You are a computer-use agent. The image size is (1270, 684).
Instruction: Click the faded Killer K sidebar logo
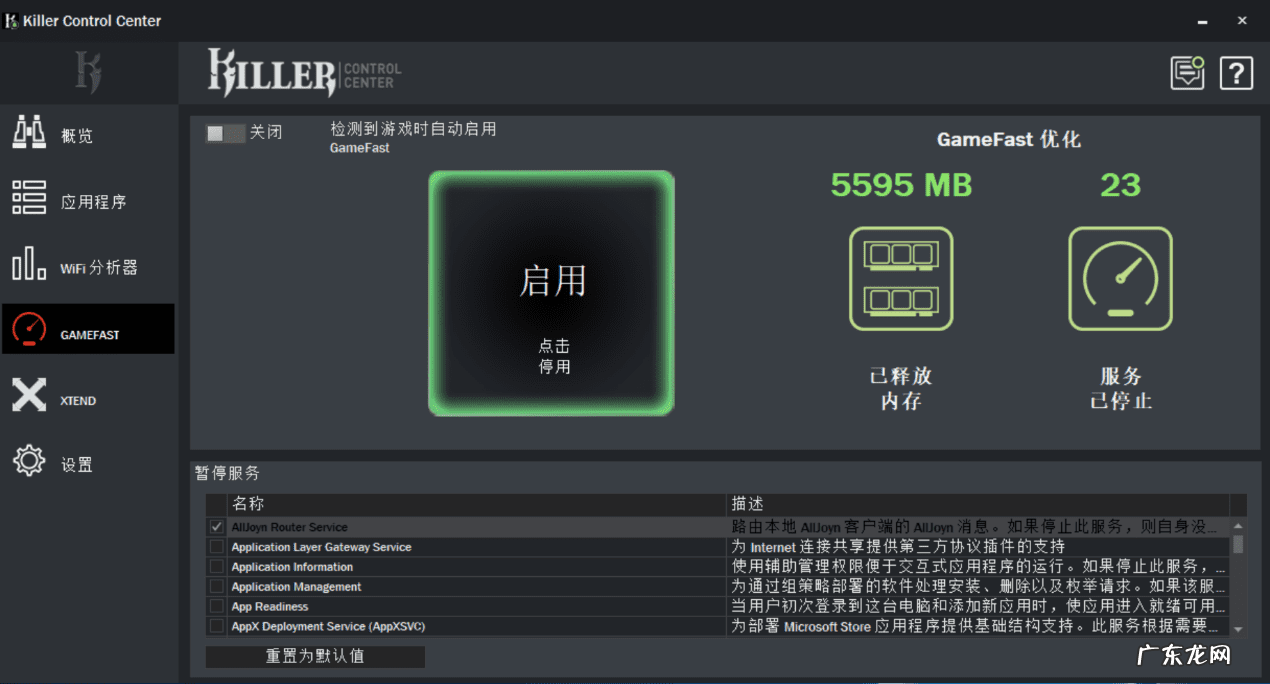[88, 72]
